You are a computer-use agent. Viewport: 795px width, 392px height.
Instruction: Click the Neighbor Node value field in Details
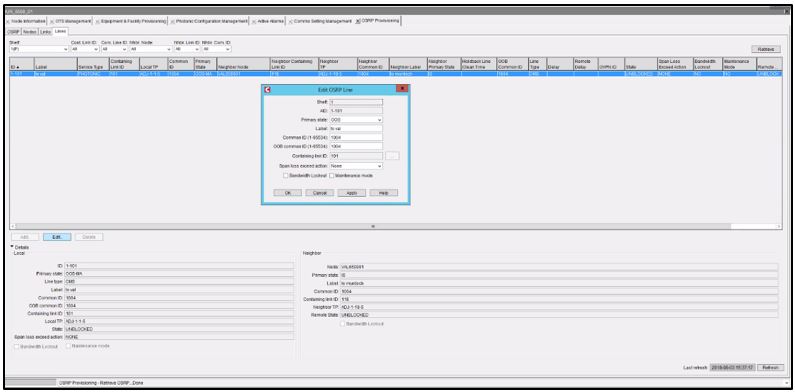coord(558,266)
